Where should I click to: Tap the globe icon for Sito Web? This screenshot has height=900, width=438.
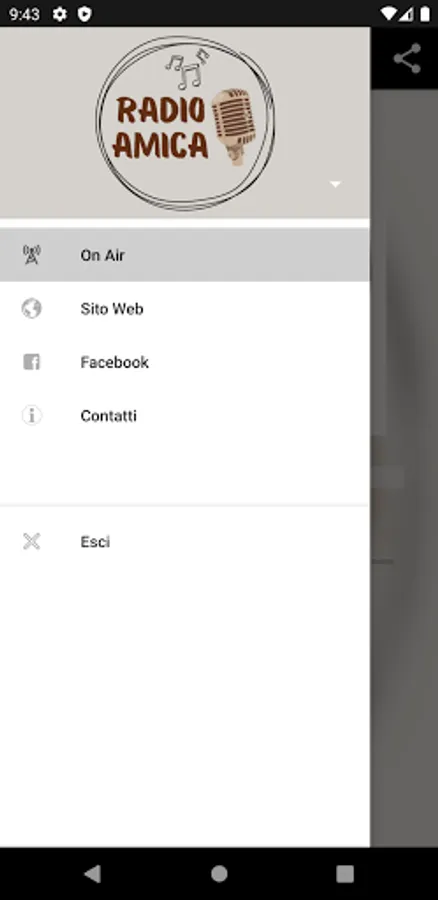32,308
